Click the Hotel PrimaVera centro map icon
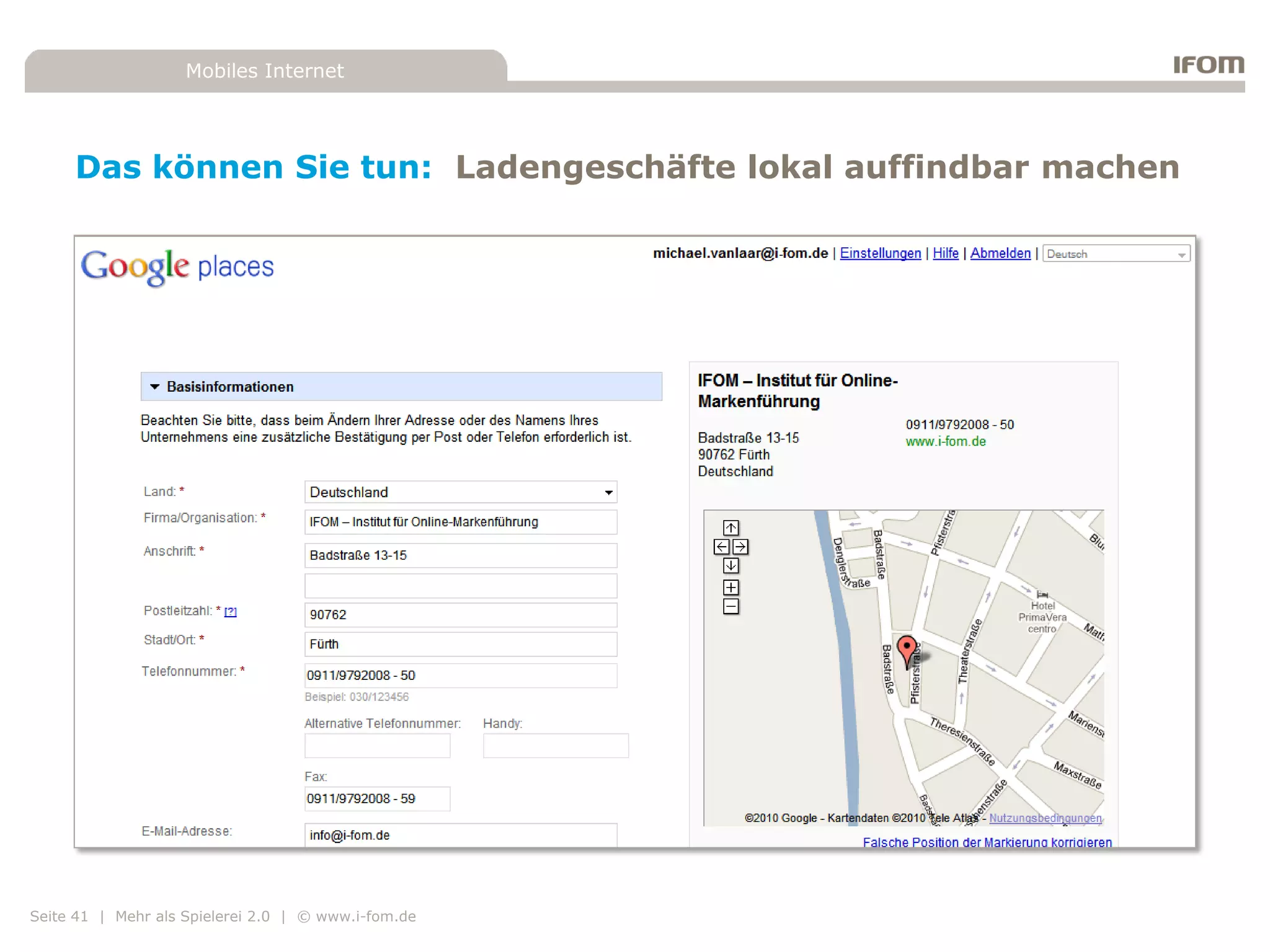The image size is (1270, 952). (1042, 594)
